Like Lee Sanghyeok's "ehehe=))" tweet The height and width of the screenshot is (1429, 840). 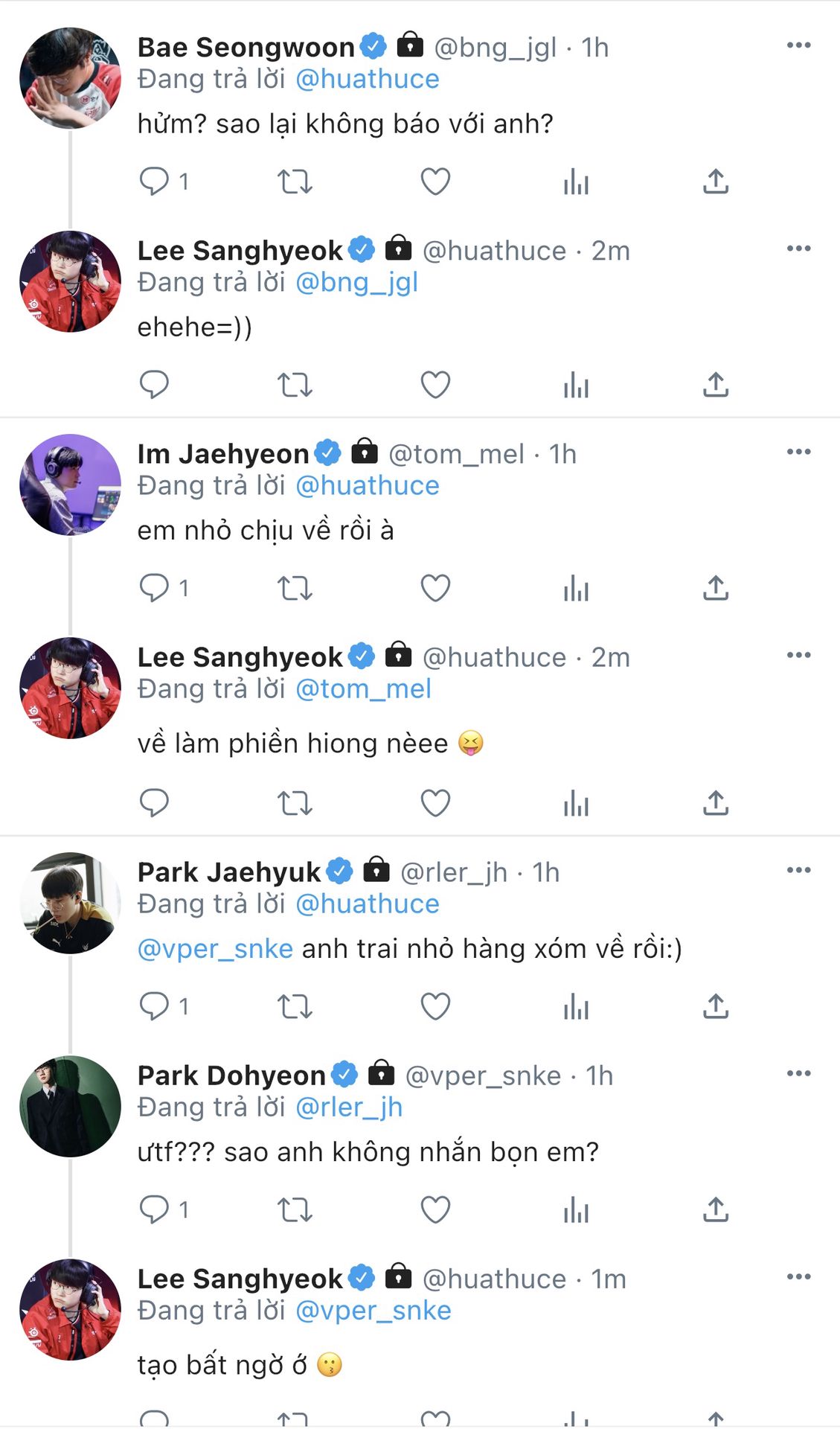435,385
